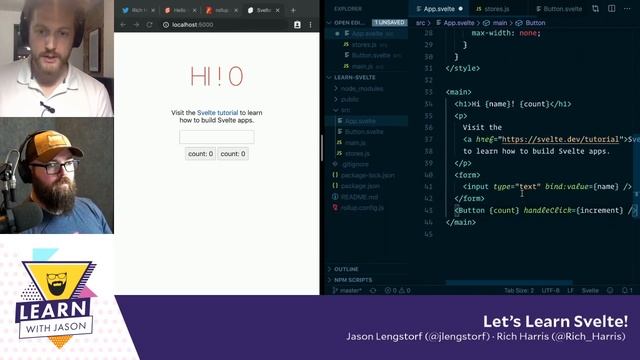The image size is (640, 360).
Task: Change the Tab Size: 2 setting
Action: pyautogui.click(x=519, y=291)
